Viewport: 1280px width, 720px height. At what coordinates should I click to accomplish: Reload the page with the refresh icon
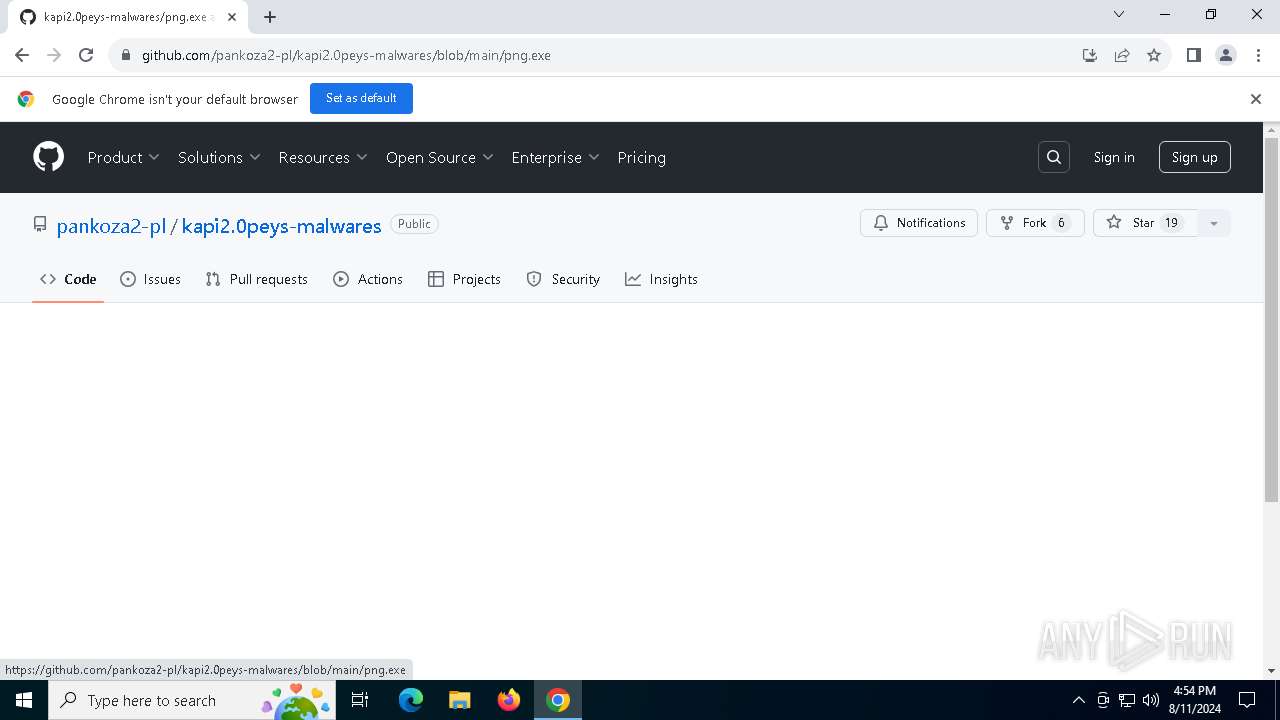pos(86,55)
